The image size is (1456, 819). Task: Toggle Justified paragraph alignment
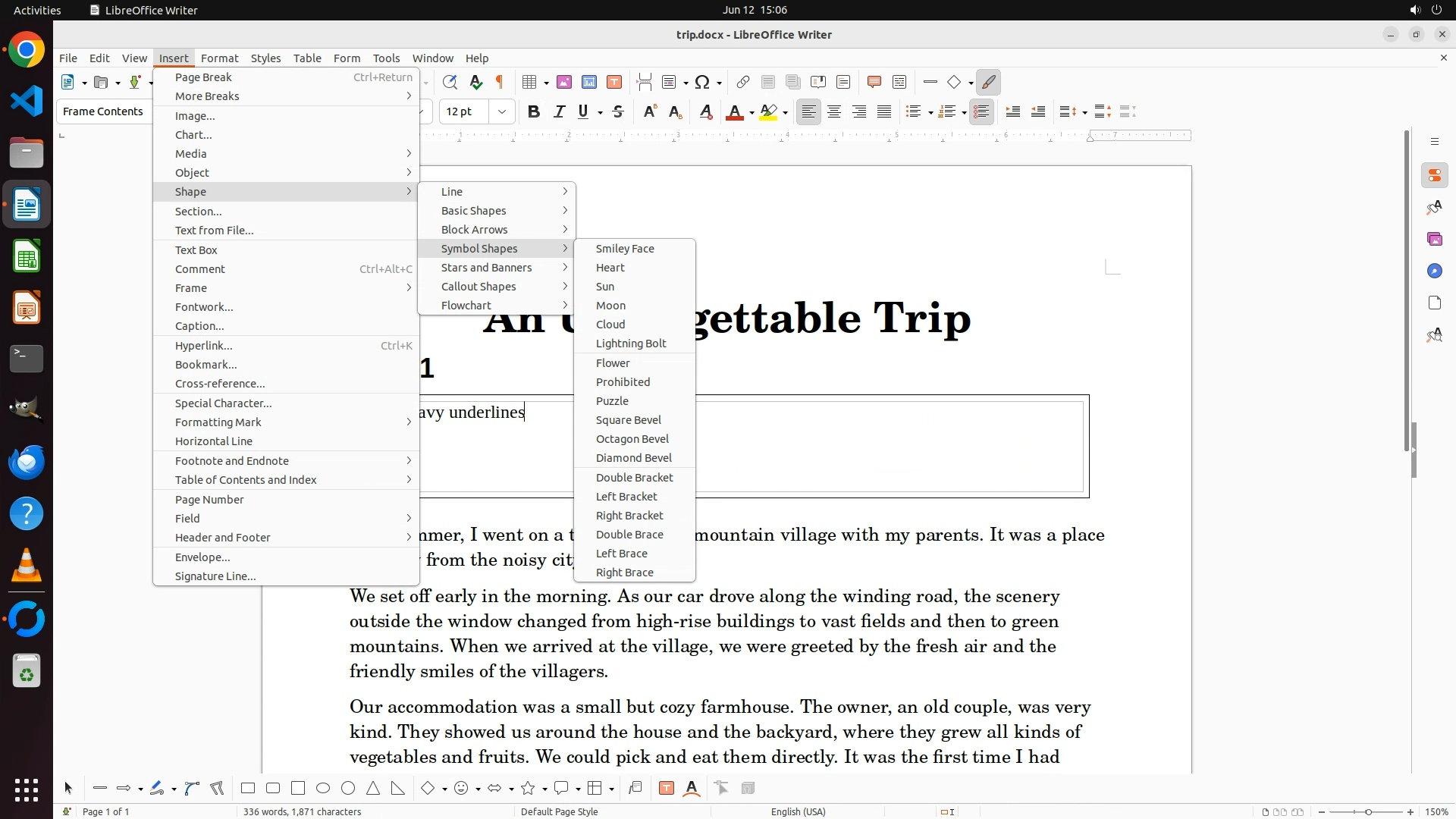[x=884, y=112]
